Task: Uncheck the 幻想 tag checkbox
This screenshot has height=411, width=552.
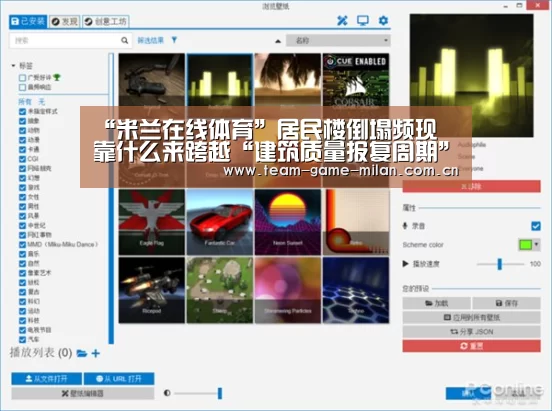Action: click(22, 178)
